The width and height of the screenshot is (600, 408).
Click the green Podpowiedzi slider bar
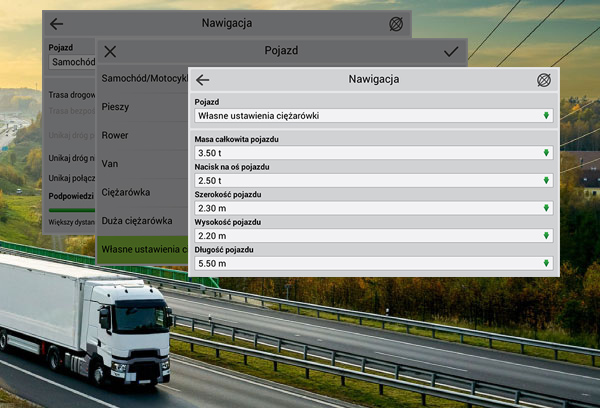tap(70, 209)
